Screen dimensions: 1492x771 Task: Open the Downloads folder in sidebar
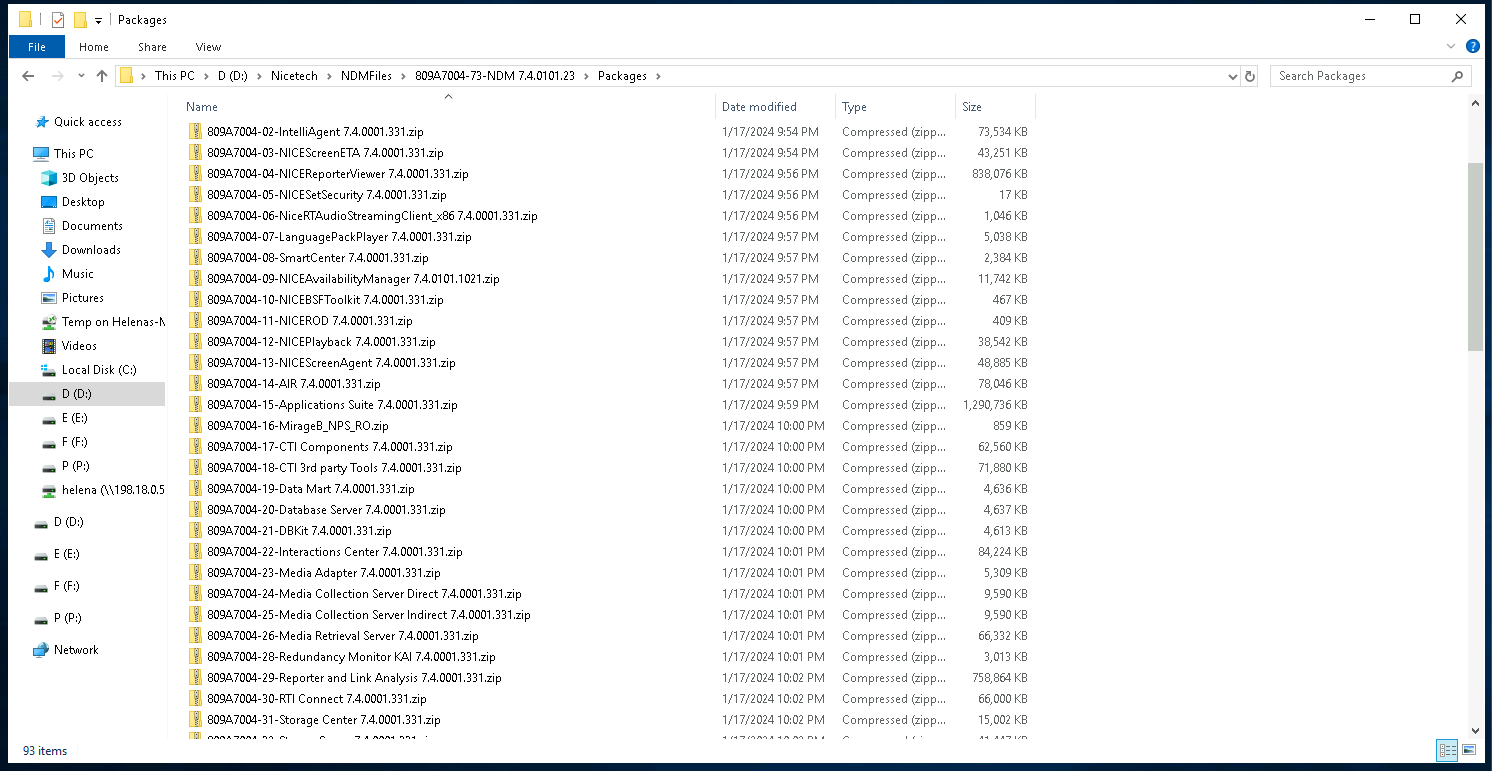[91, 250]
